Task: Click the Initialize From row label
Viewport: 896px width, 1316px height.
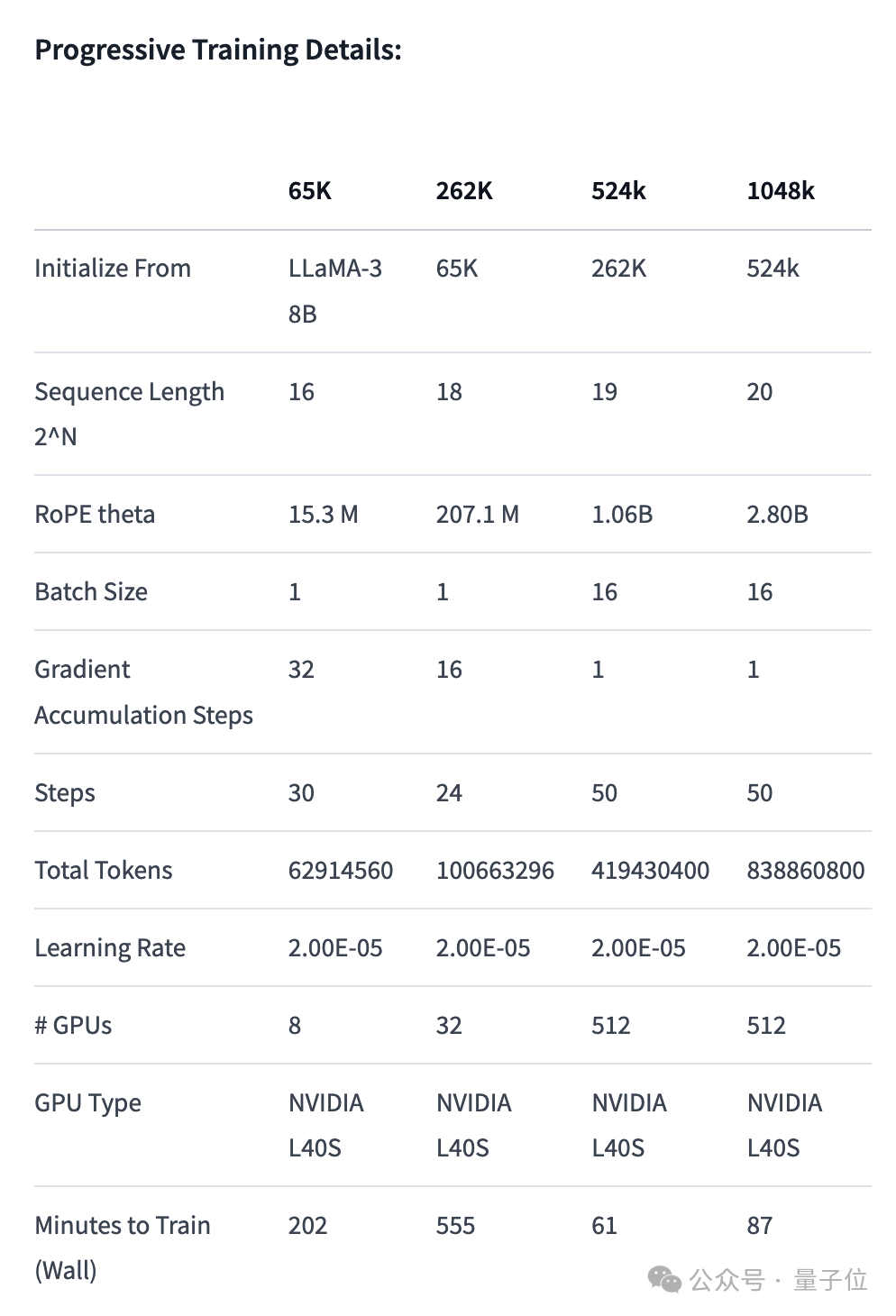Action: (113, 268)
